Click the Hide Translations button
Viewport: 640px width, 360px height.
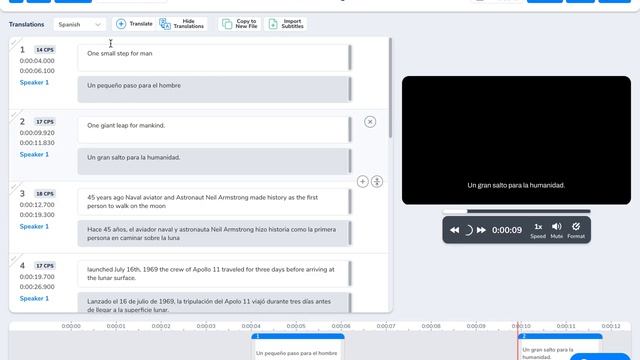point(182,24)
